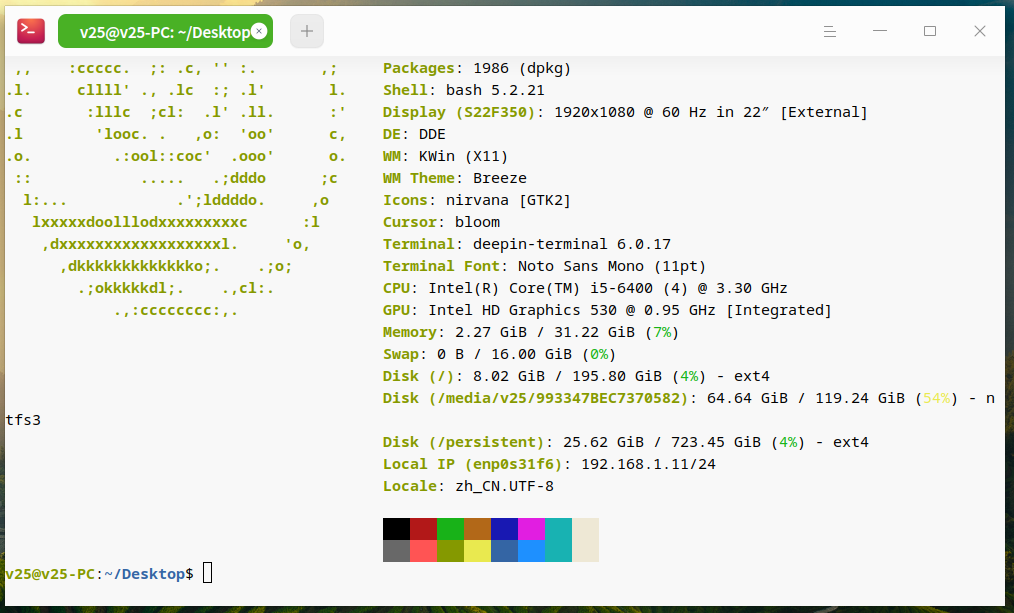Select the v25@v25-PC: ~/Desktop tab
This screenshot has width=1014, height=613.
(x=166, y=31)
